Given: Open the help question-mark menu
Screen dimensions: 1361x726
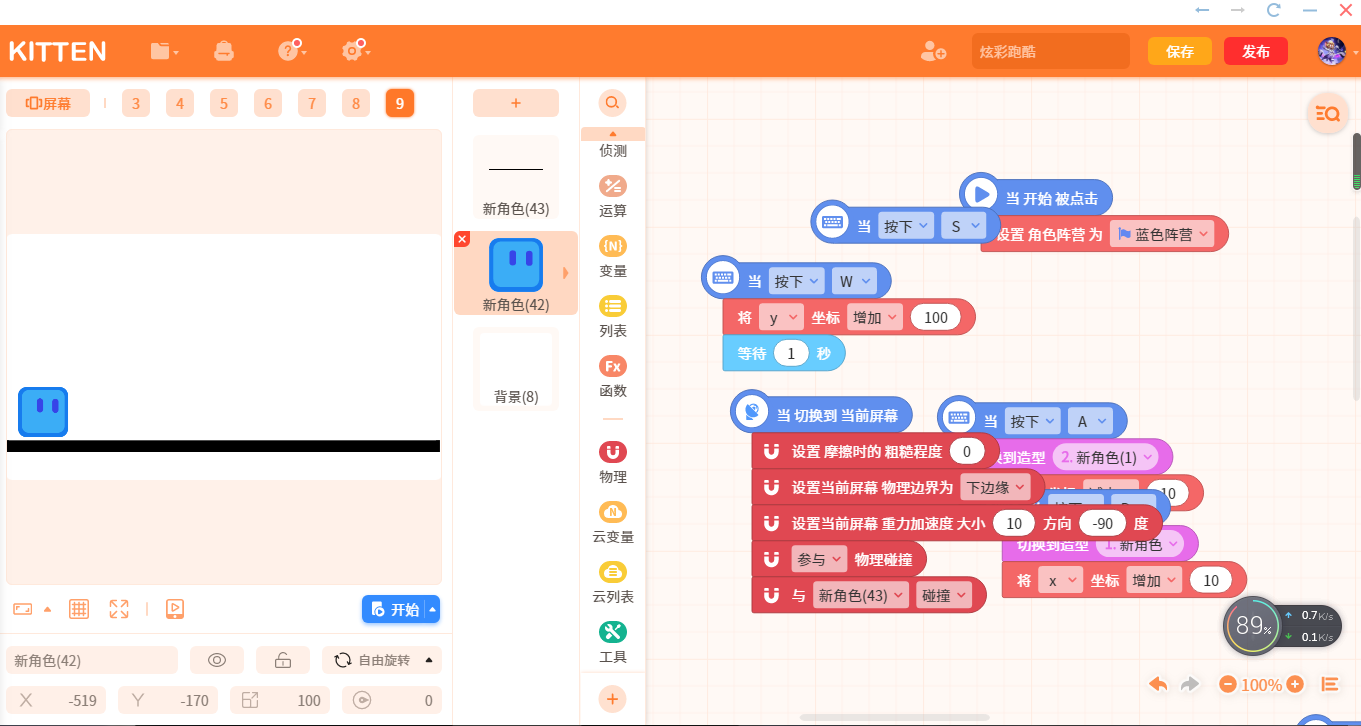Looking at the screenshot, I should 291,51.
